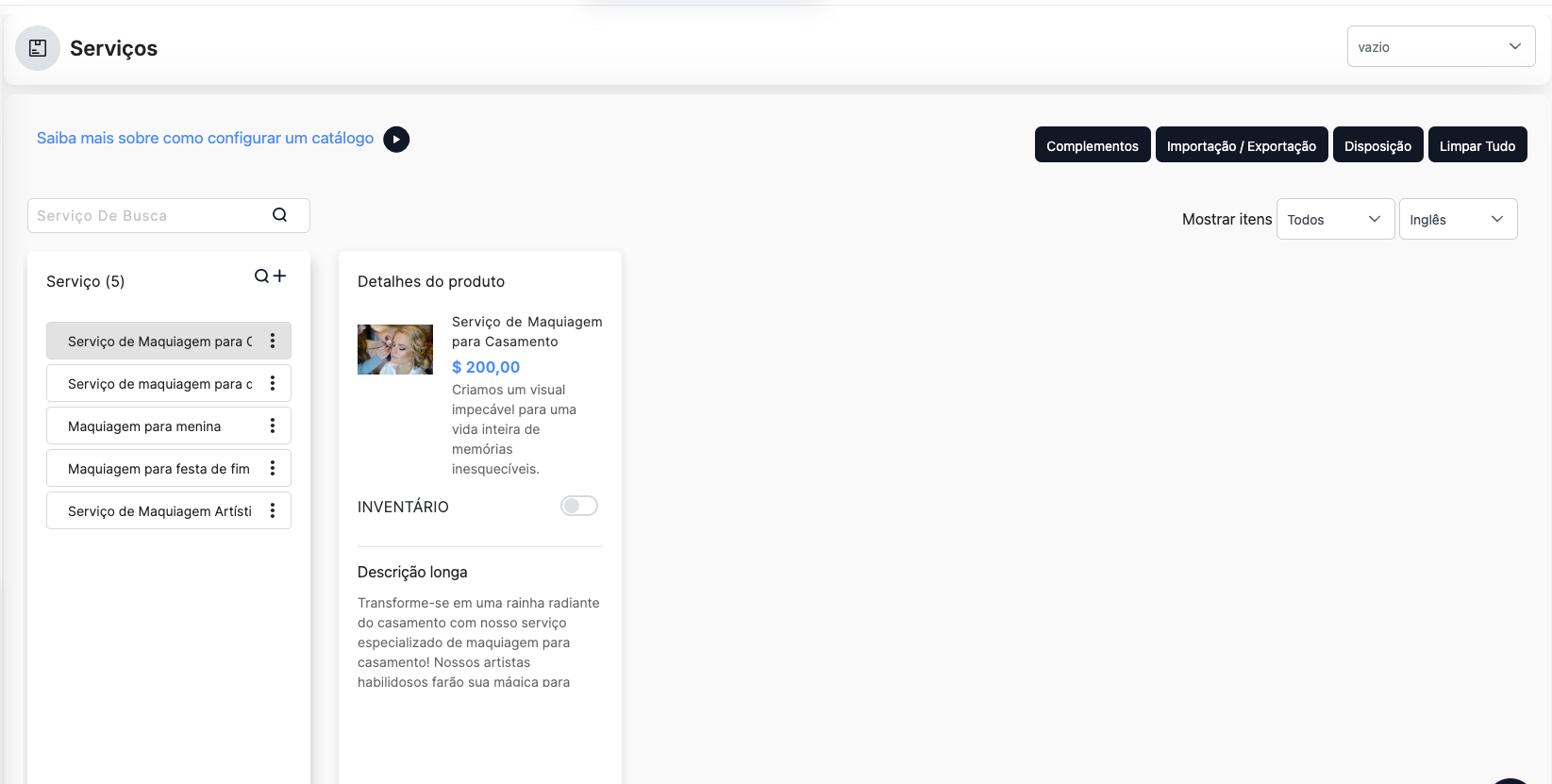The image size is (1552, 784).
Task: Click the wedding makeup product thumbnail
Action: tap(395, 349)
